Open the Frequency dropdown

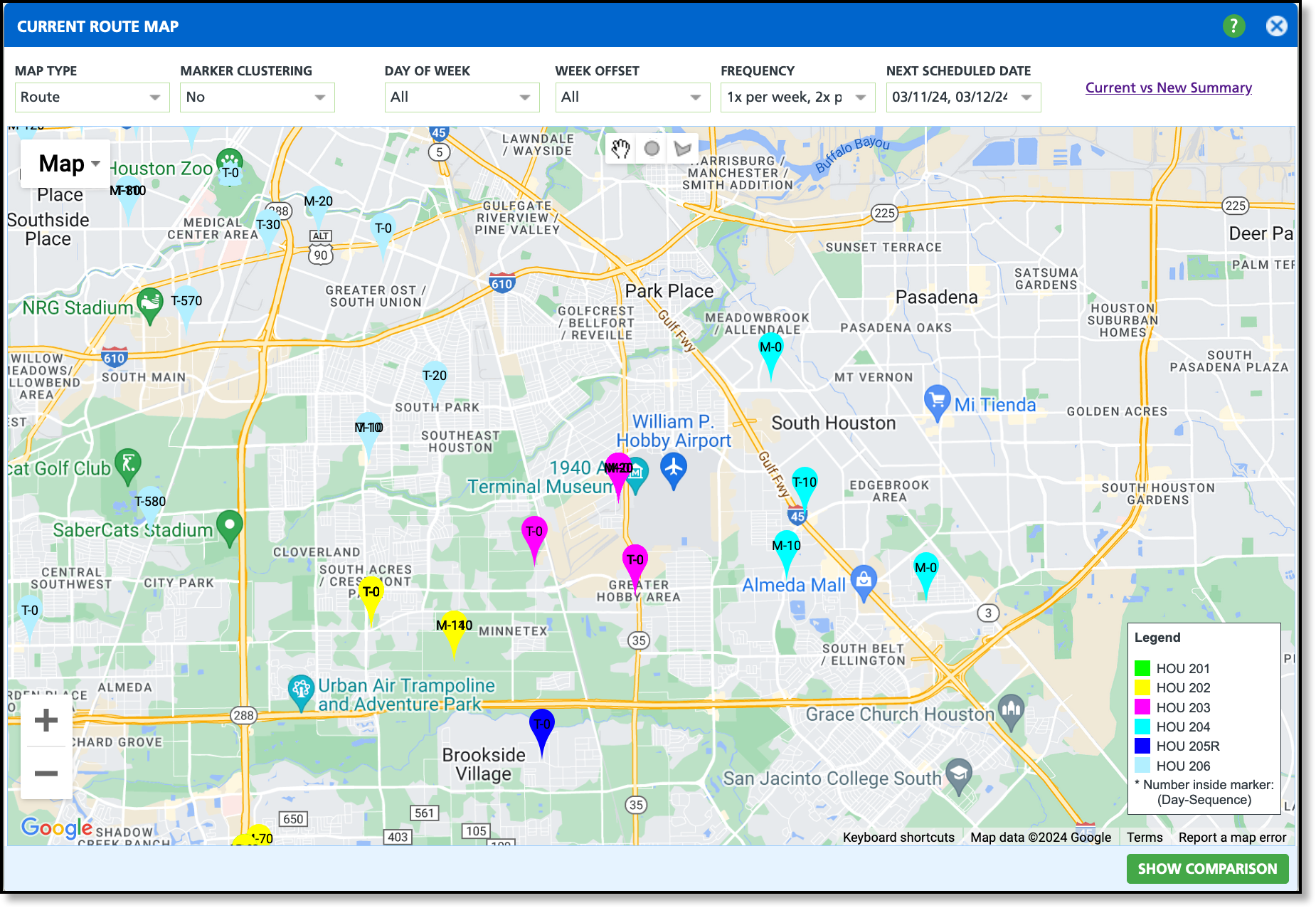coord(797,97)
